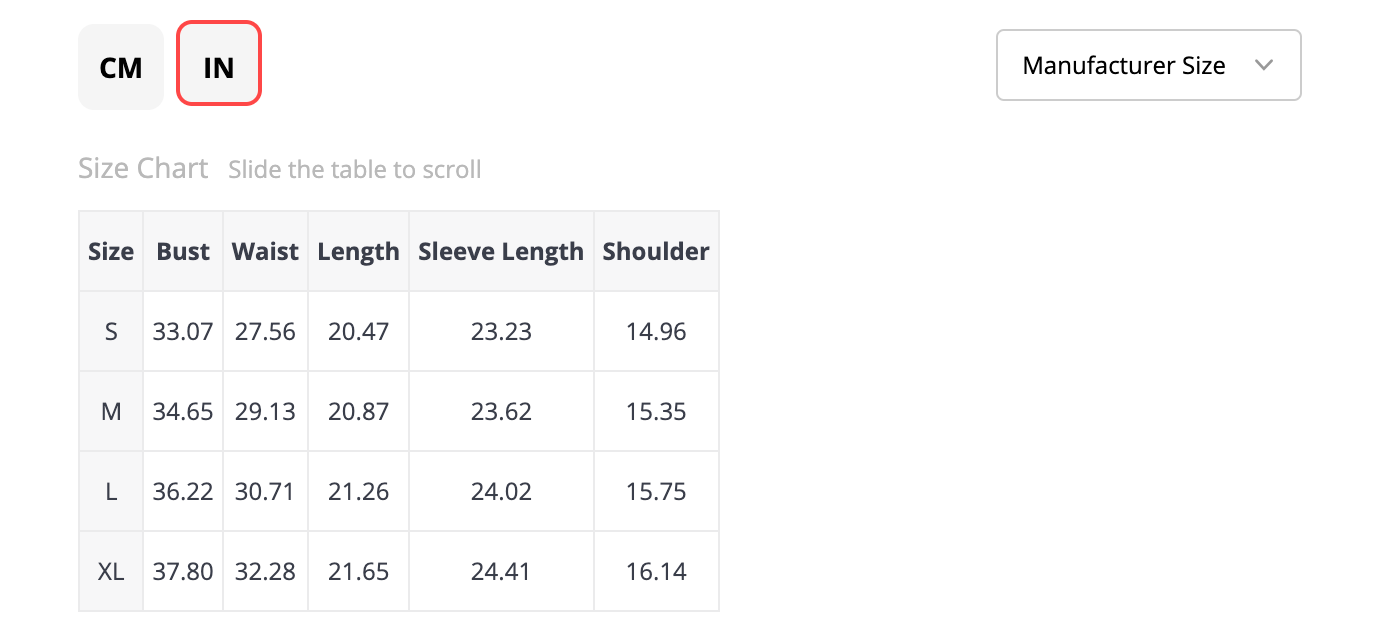Click bust value 33.07 for size S
1388x630 pixels.
click(183, 331)
